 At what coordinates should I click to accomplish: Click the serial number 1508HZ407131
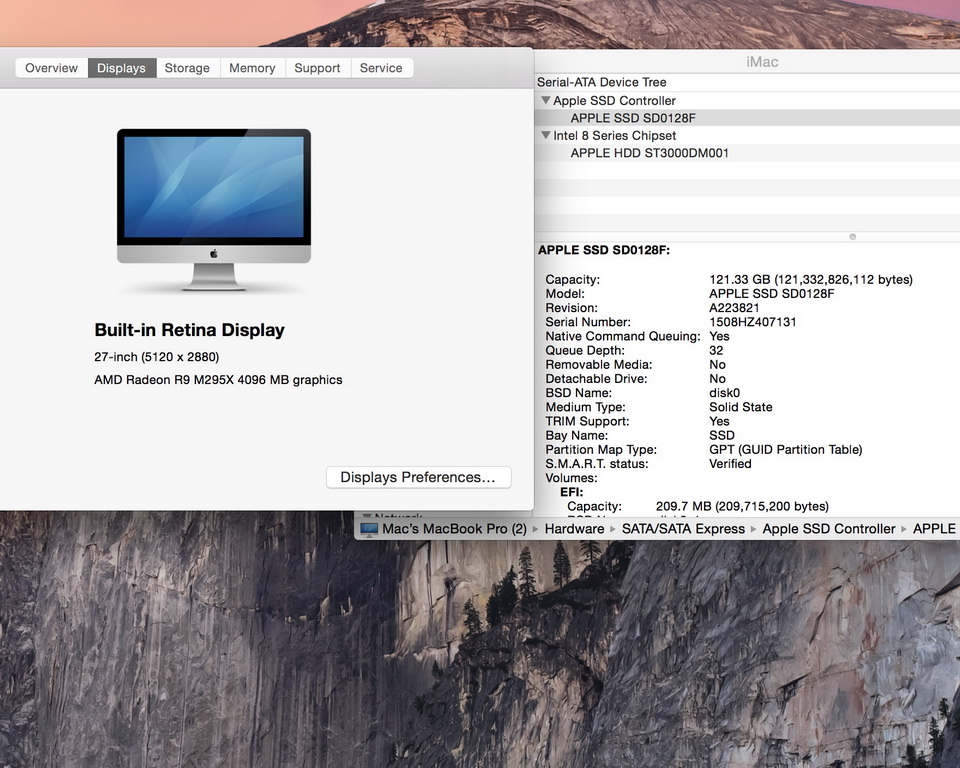pos(752,322)
